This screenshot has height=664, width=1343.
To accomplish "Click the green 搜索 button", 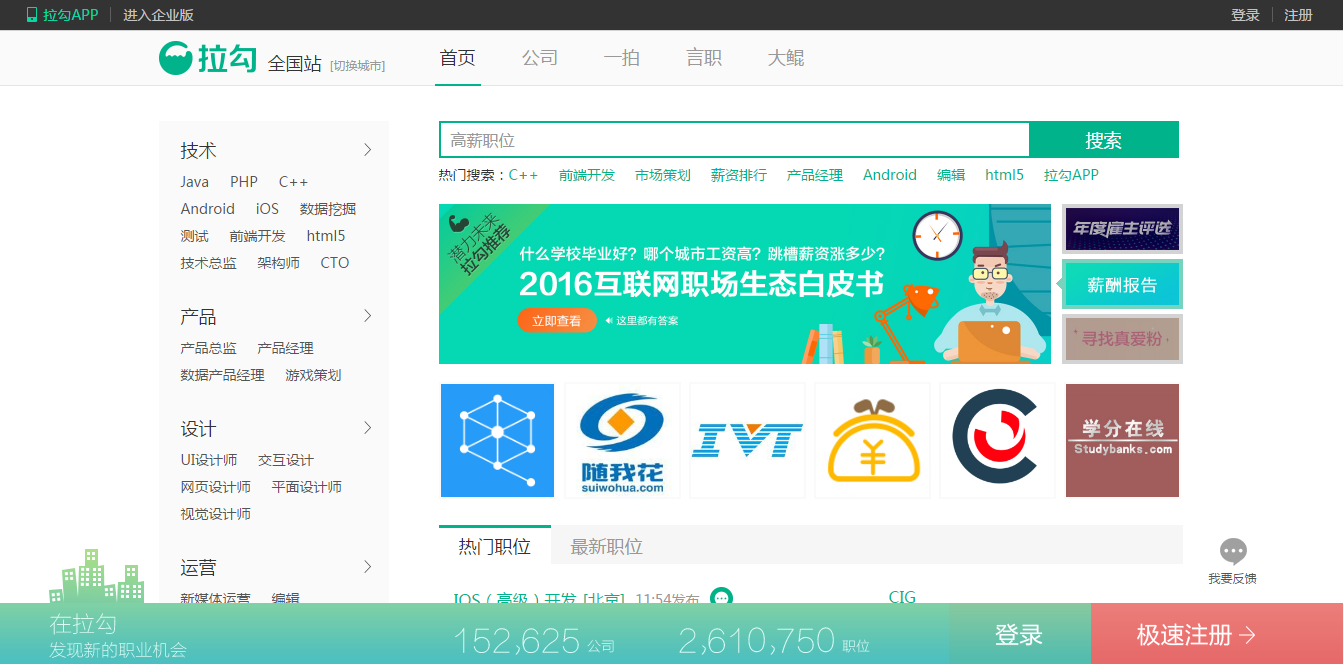I will [1104, 140].
